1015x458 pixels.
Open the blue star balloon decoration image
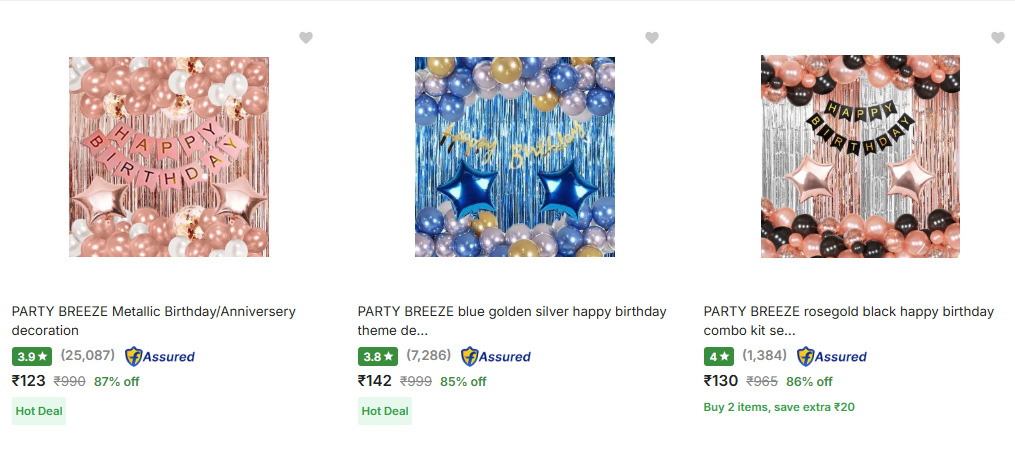(x=515, y=157)
